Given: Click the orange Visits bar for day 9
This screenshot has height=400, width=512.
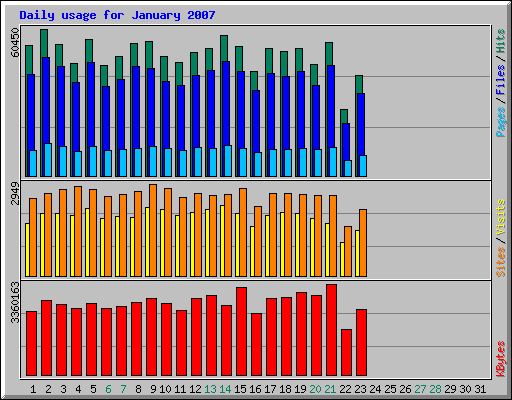Looking at the screenshot, I should click(153, 230).
